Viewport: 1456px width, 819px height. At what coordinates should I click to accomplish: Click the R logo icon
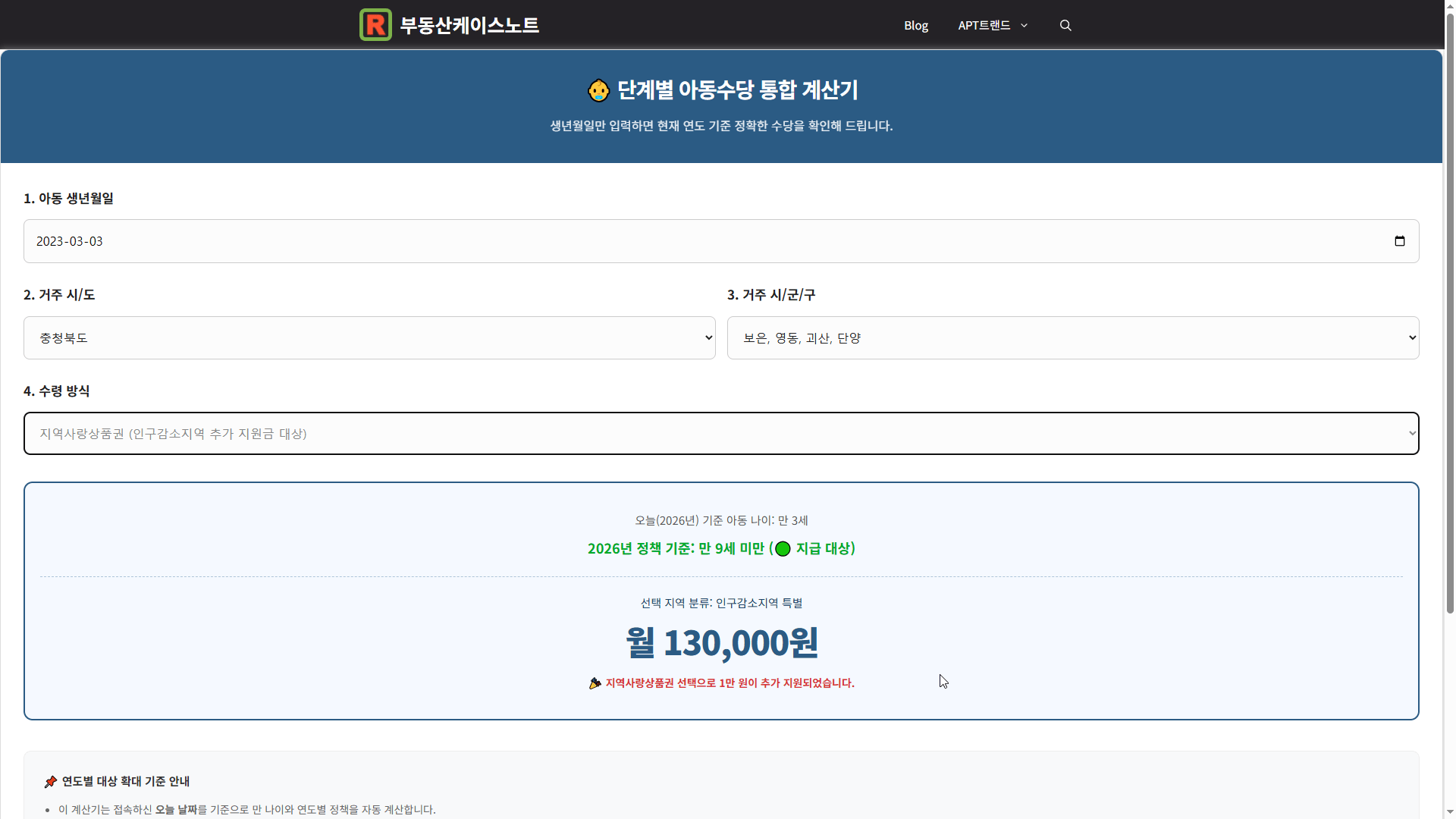(x=375, y=24)
